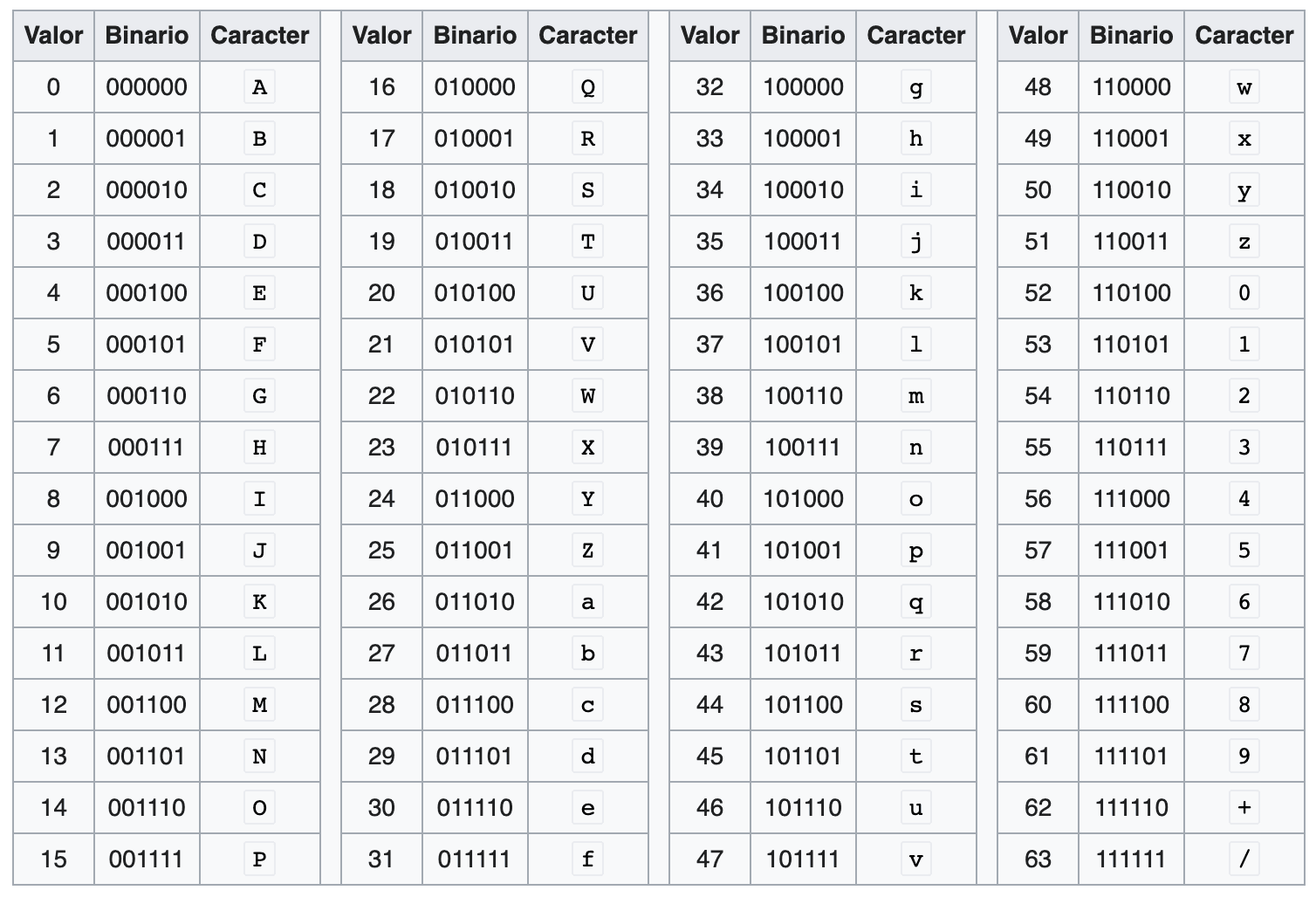Click the 'Binario' header in second table
Image resolution: width=1316 pixels, height=897 pixels.
click(475, 36)
